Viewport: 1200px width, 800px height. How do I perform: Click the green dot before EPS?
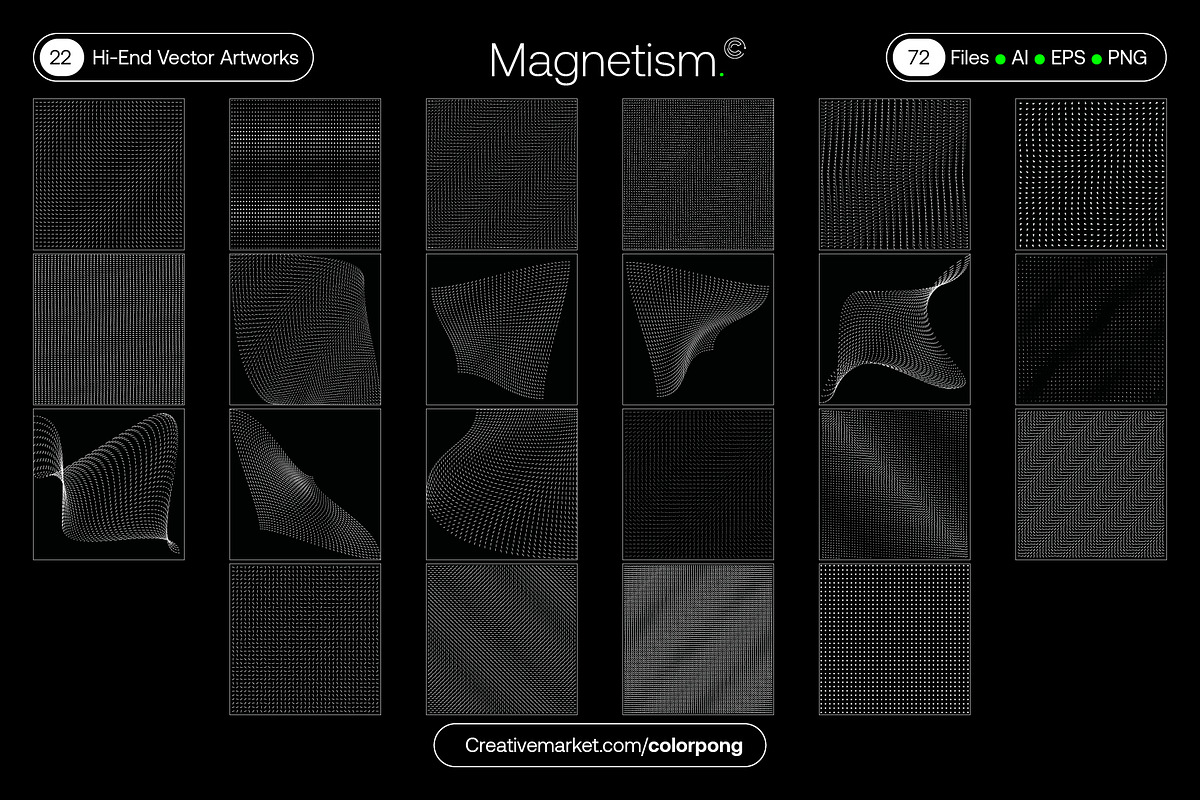(1040, 59)
